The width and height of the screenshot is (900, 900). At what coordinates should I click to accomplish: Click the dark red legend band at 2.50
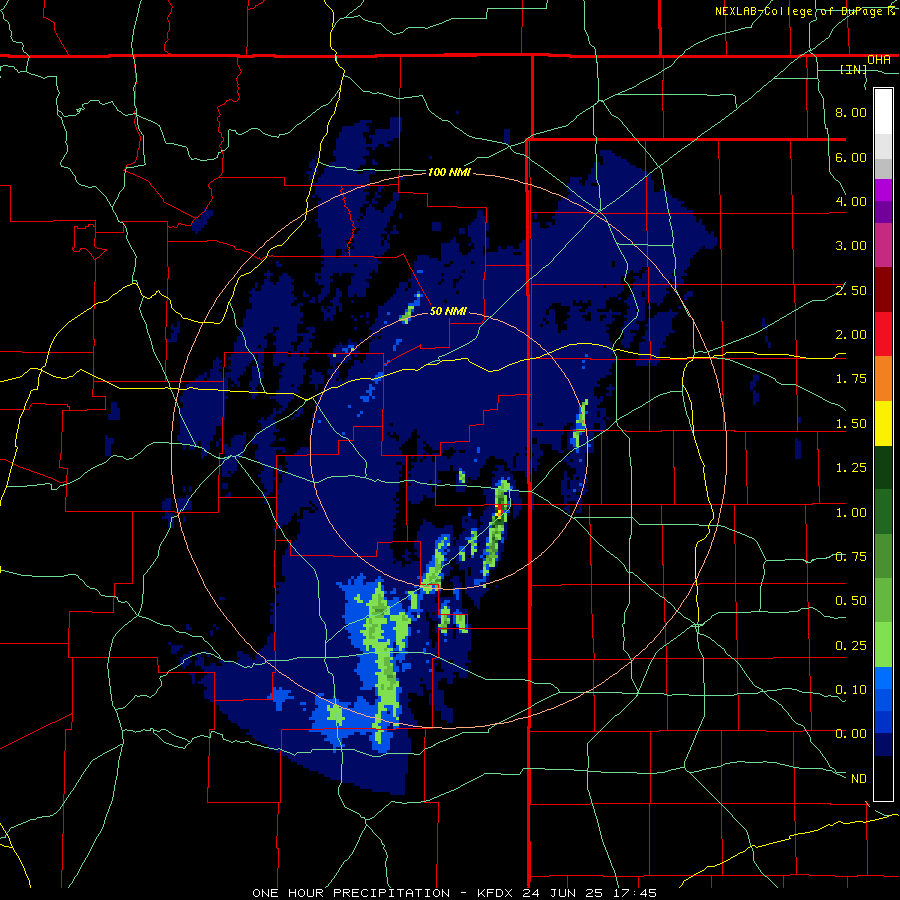coord(883,290)
